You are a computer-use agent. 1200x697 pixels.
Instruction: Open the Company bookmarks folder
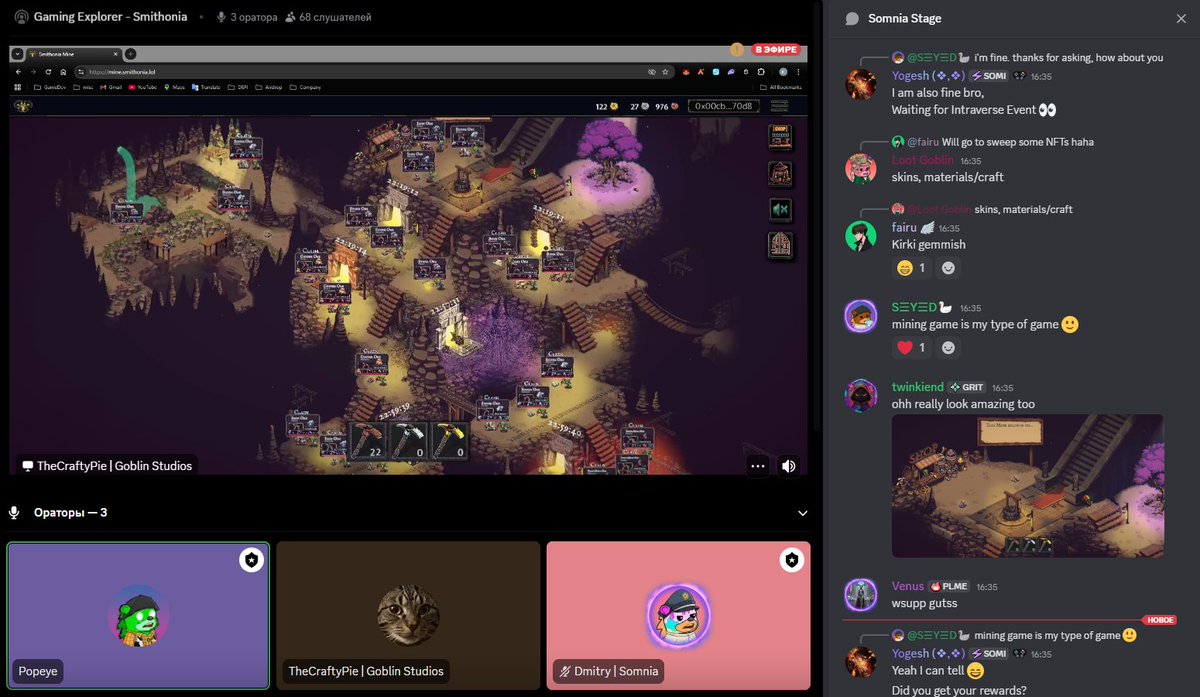click(x=305, y=87)
